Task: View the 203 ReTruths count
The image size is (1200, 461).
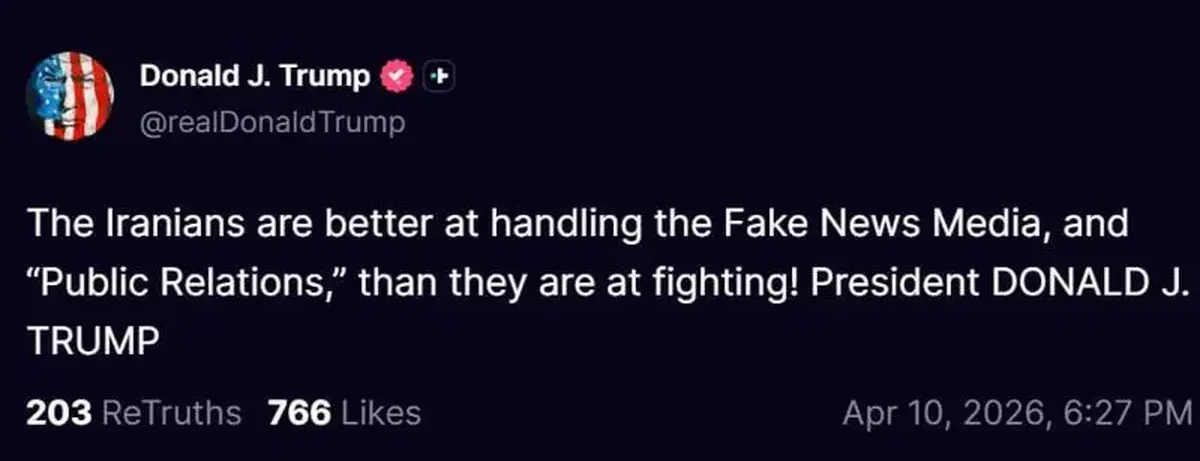Action: 133,412
